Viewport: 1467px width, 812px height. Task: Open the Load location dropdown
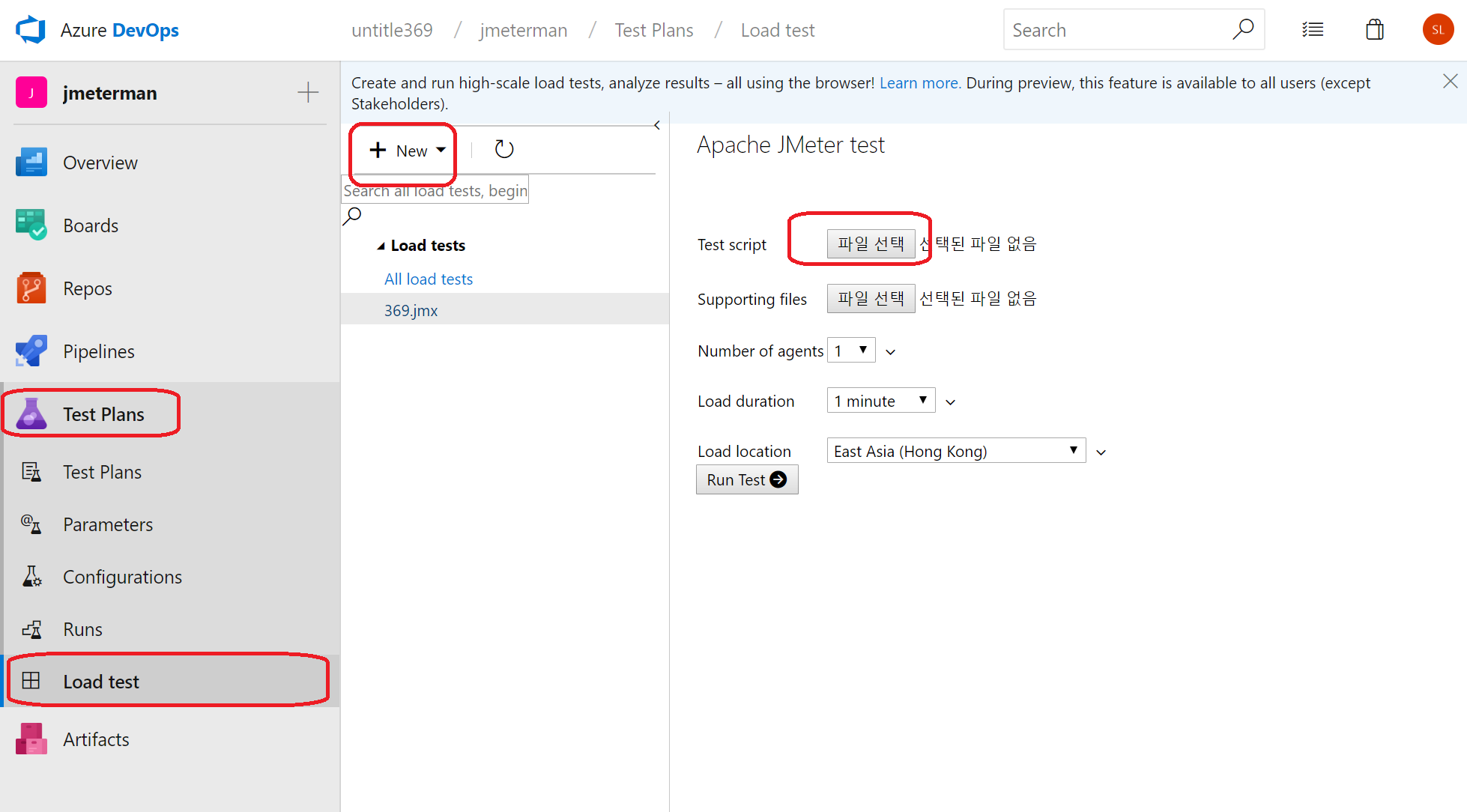[956, 451]
